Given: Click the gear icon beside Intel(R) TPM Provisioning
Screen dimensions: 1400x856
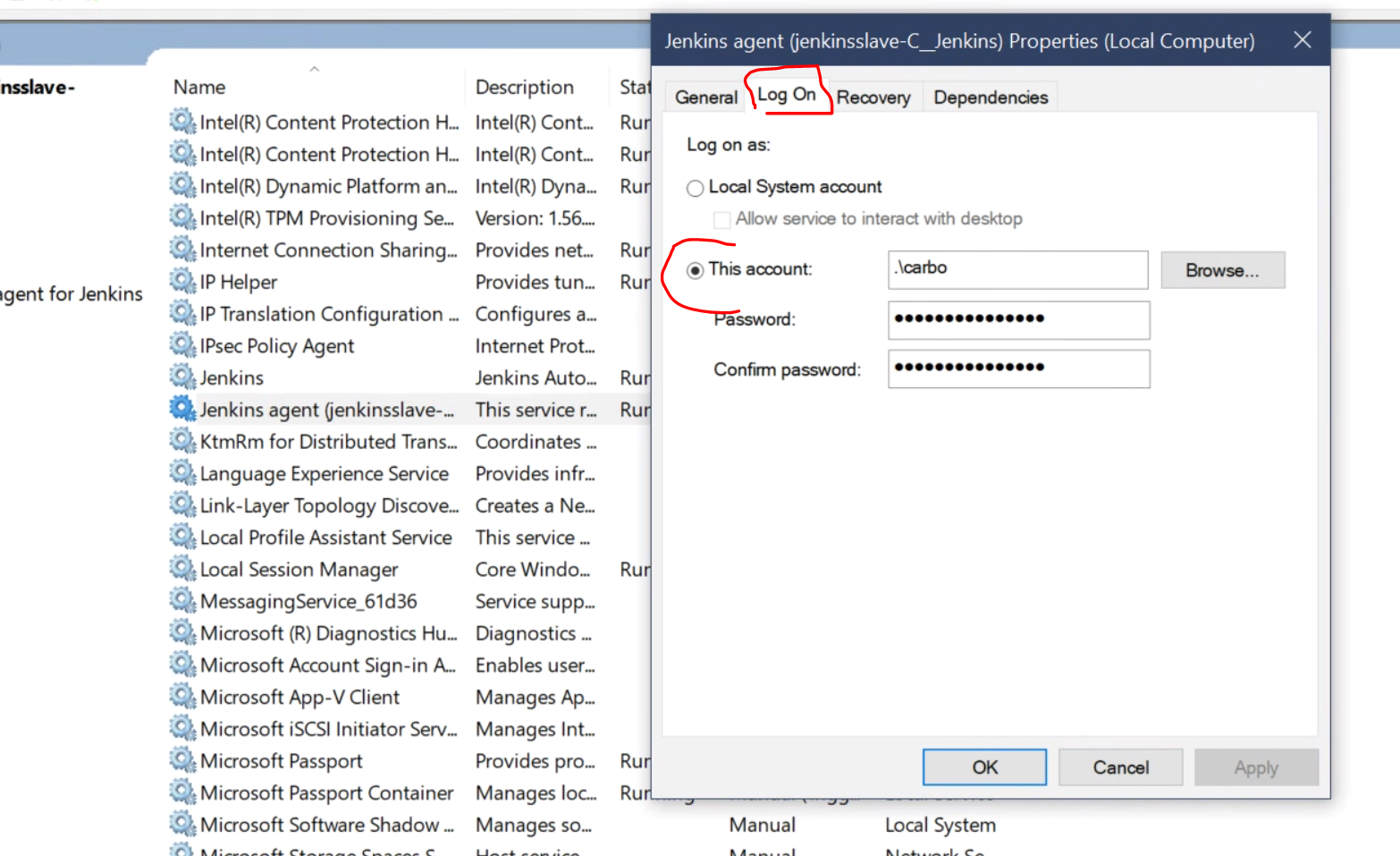Looking at the screenshot, I should 182,217.
